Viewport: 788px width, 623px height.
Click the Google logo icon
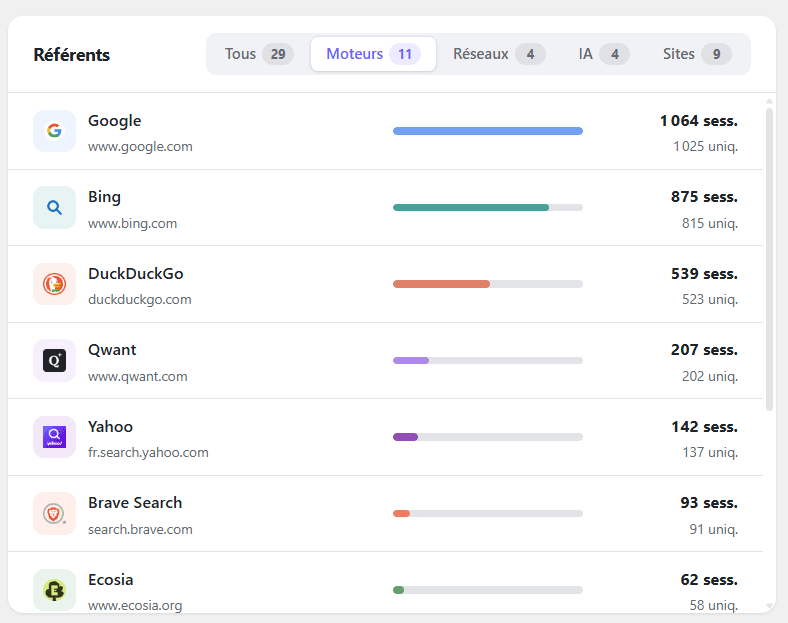click(x=54, y=131)
